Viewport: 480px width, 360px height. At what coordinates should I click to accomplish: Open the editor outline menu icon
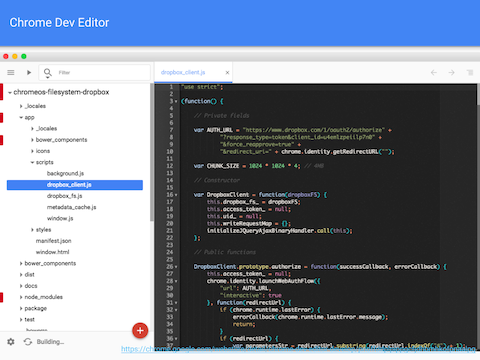coord(470,72)
